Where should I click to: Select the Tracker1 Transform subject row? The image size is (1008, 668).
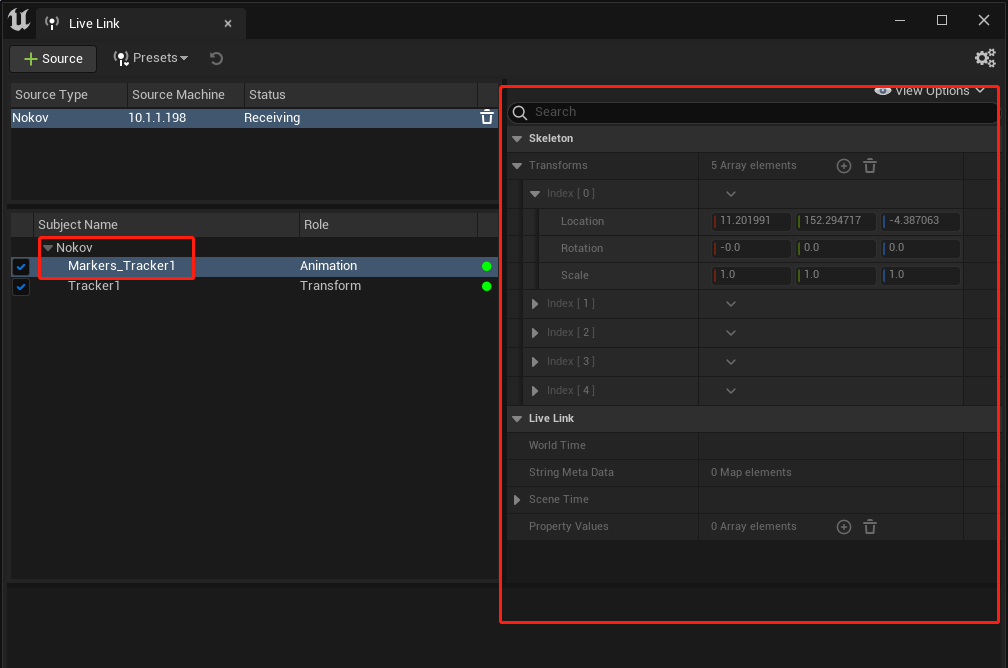click(x=255, y=286)
